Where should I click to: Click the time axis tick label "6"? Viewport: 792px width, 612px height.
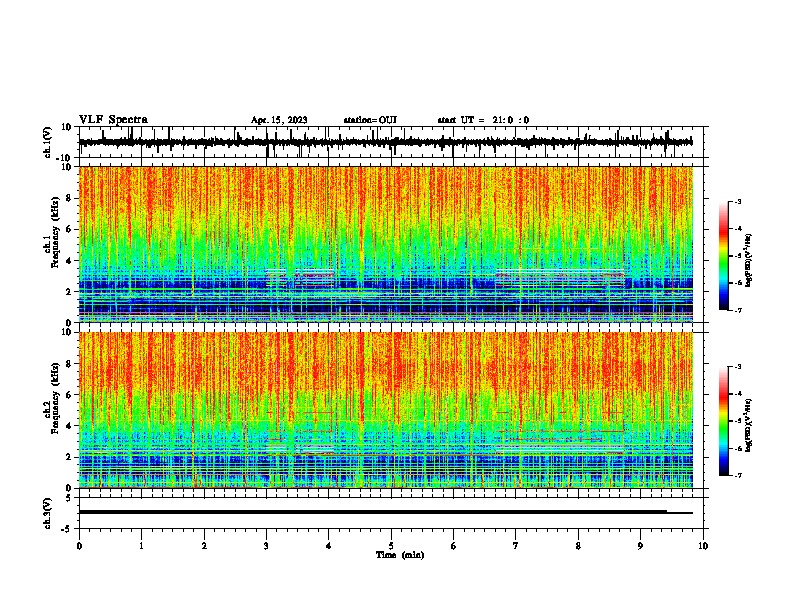point(454,546)
